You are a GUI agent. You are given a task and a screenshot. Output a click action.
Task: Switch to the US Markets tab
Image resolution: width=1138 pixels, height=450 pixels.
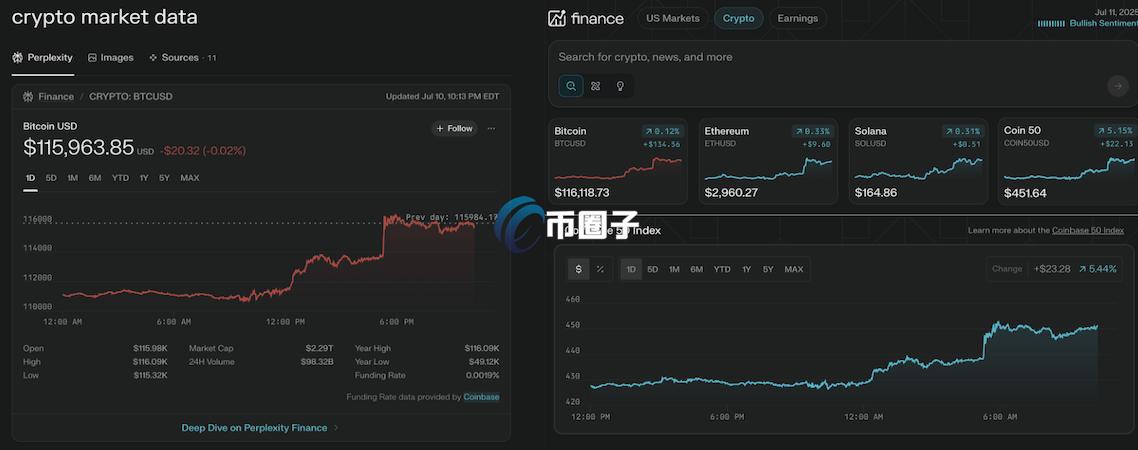click(x=673, y=18)
